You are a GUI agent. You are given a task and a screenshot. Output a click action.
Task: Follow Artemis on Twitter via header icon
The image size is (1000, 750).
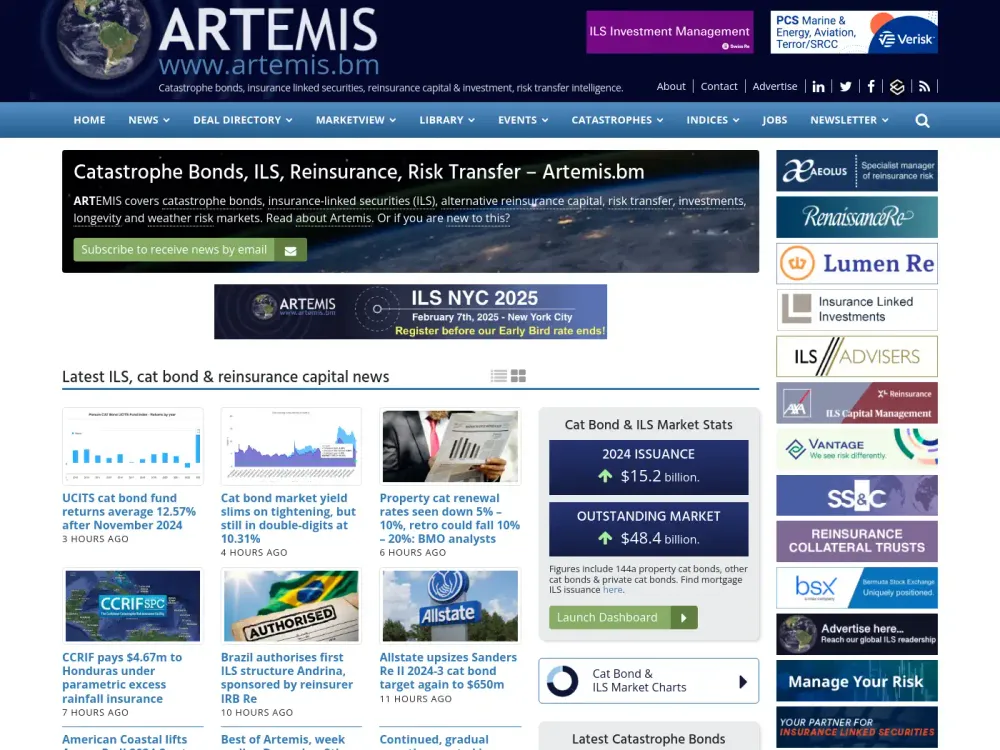point(846,86)
